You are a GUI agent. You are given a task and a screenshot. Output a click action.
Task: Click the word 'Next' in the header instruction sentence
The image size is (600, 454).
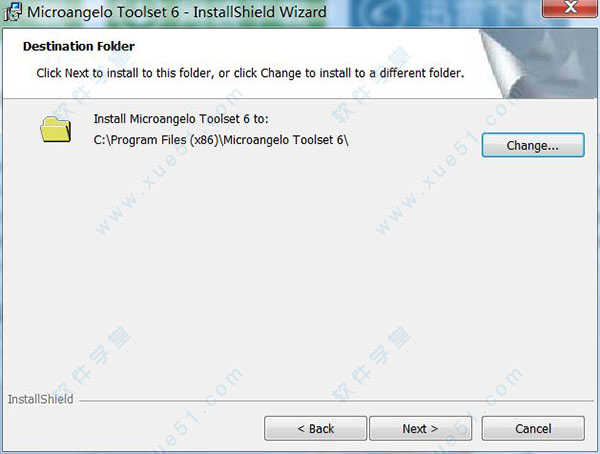pos(77,73)
